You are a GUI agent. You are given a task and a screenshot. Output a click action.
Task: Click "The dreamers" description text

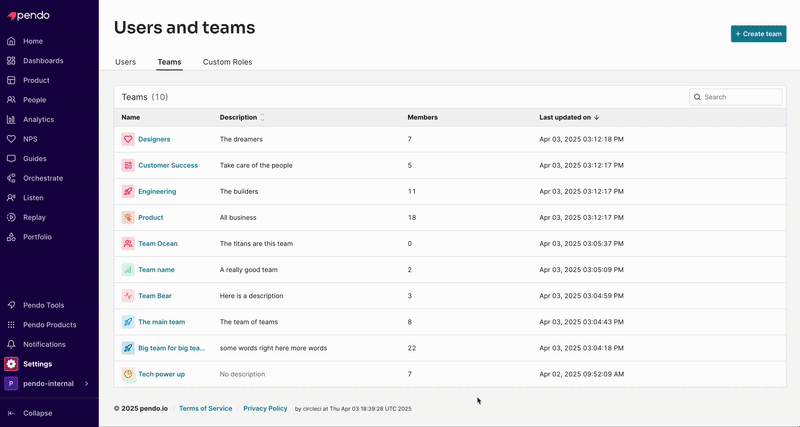click(241, 139)
